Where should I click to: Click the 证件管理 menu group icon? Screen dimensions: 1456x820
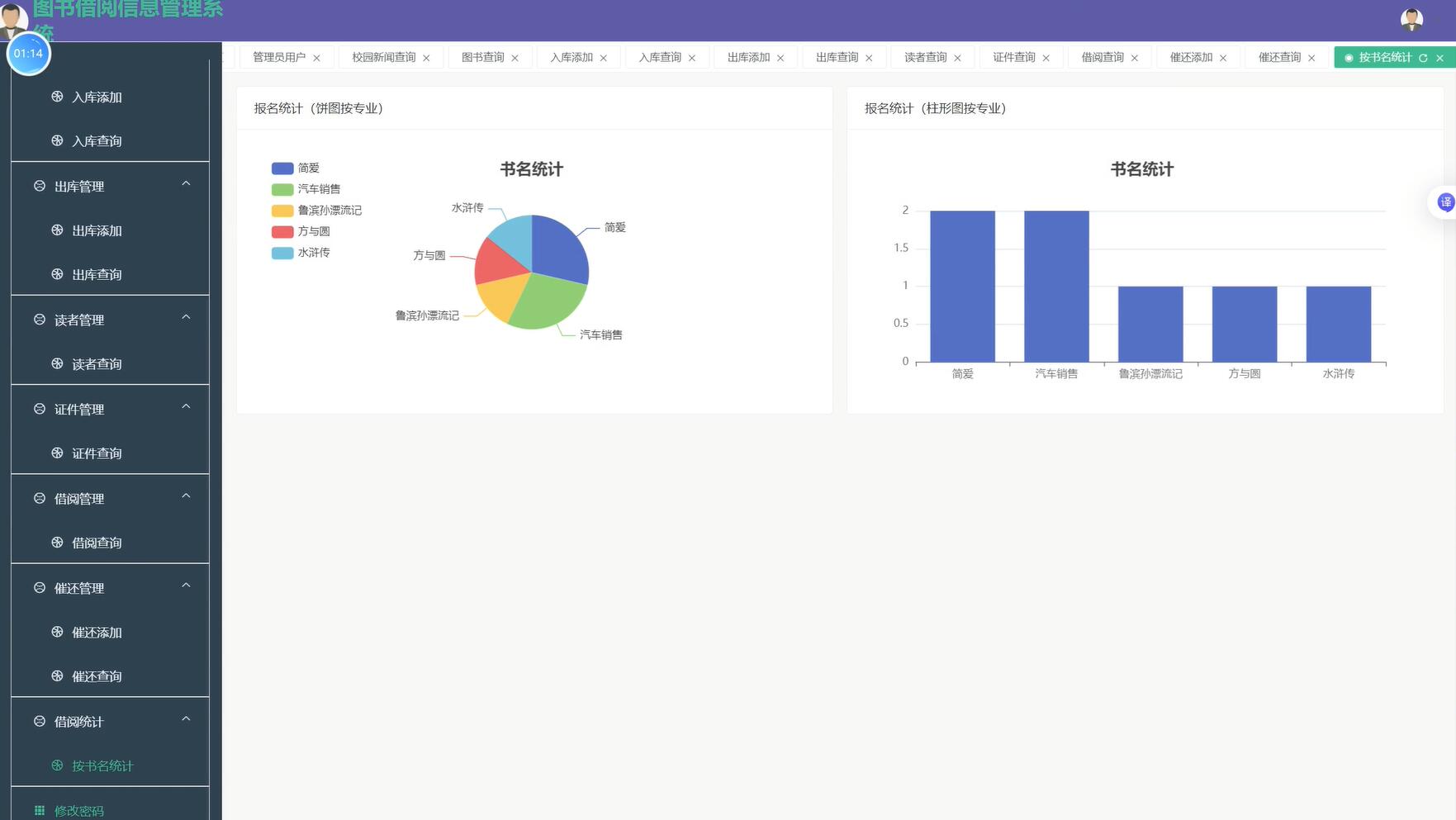[x=39, y=409]
